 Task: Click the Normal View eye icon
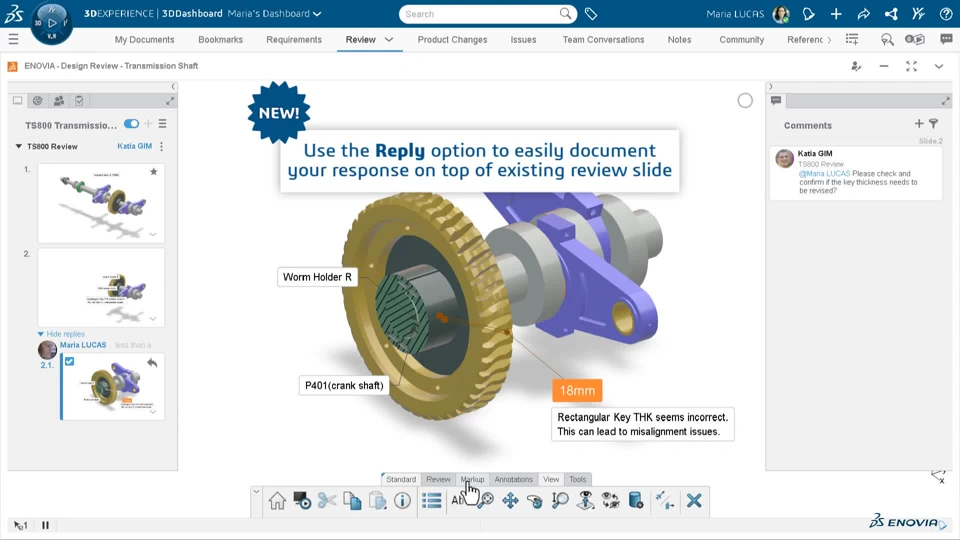pyautogui.click(x=585, y=500)
